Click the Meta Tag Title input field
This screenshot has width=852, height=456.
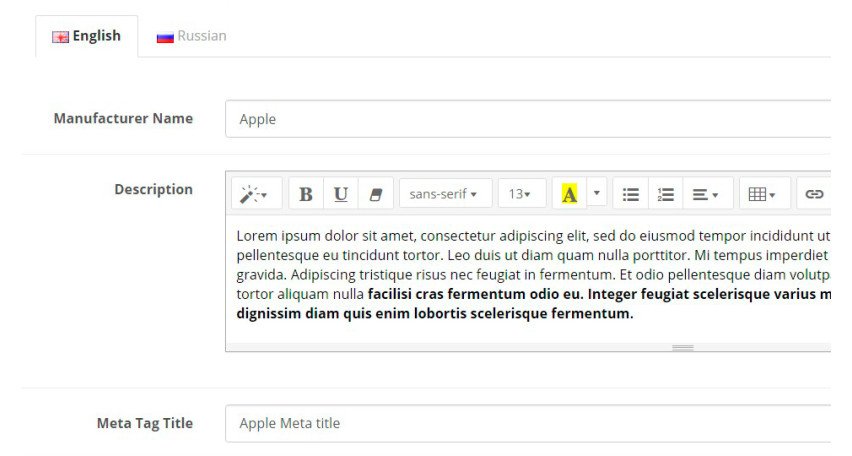(528, 423)
